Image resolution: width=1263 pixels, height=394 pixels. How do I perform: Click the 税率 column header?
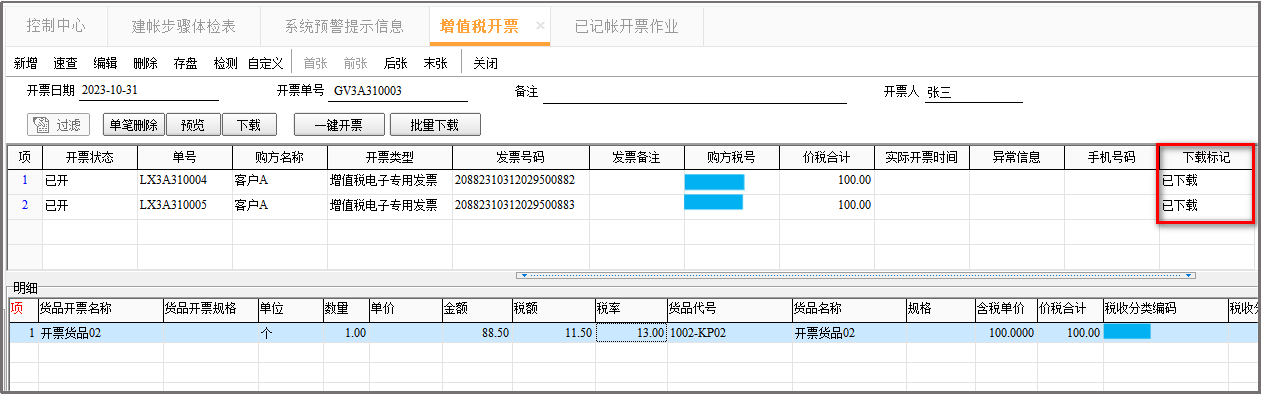click(631, 308)
